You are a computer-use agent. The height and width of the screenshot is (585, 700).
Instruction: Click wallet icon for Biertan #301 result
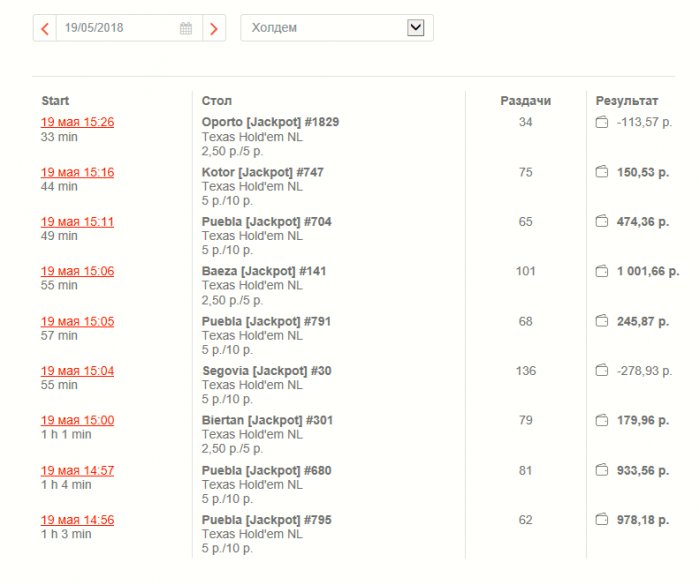tap(602, 420)
